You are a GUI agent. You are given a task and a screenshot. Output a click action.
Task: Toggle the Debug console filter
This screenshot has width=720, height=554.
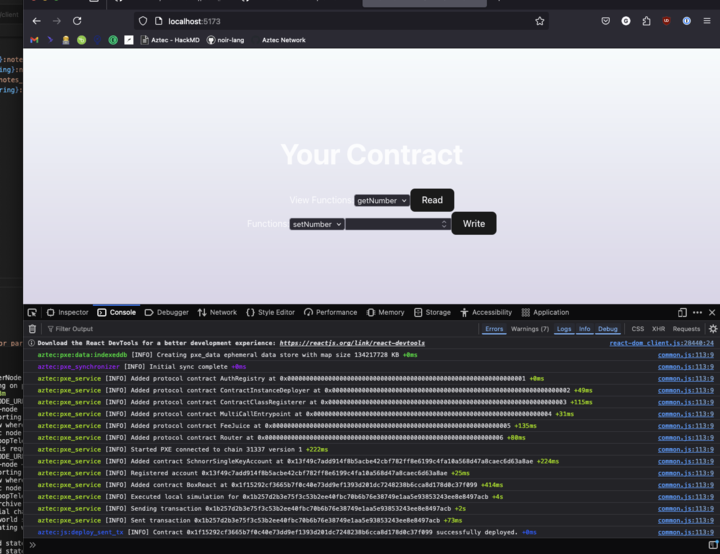tap(608, 329)
